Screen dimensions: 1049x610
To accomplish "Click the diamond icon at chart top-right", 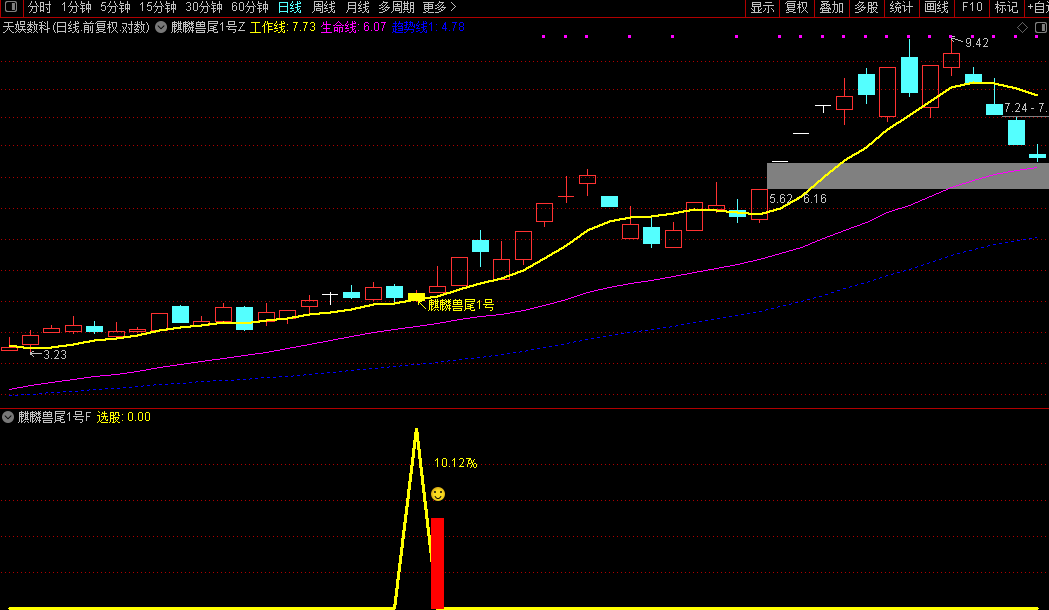I will 1022,27.
